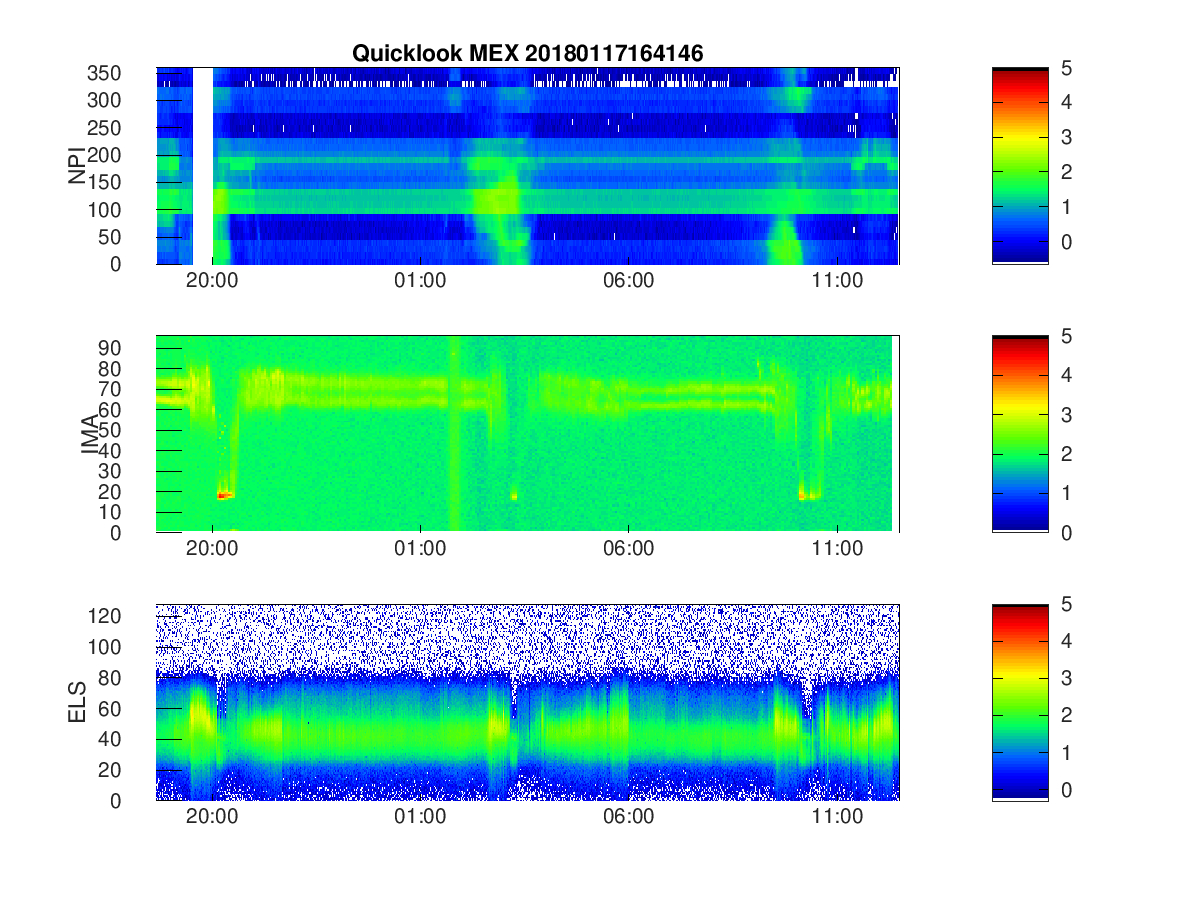This screenshot has width=1200, height=900.
Task: Click the 01:00 label under ELS plot
Action: click(420, 818)
